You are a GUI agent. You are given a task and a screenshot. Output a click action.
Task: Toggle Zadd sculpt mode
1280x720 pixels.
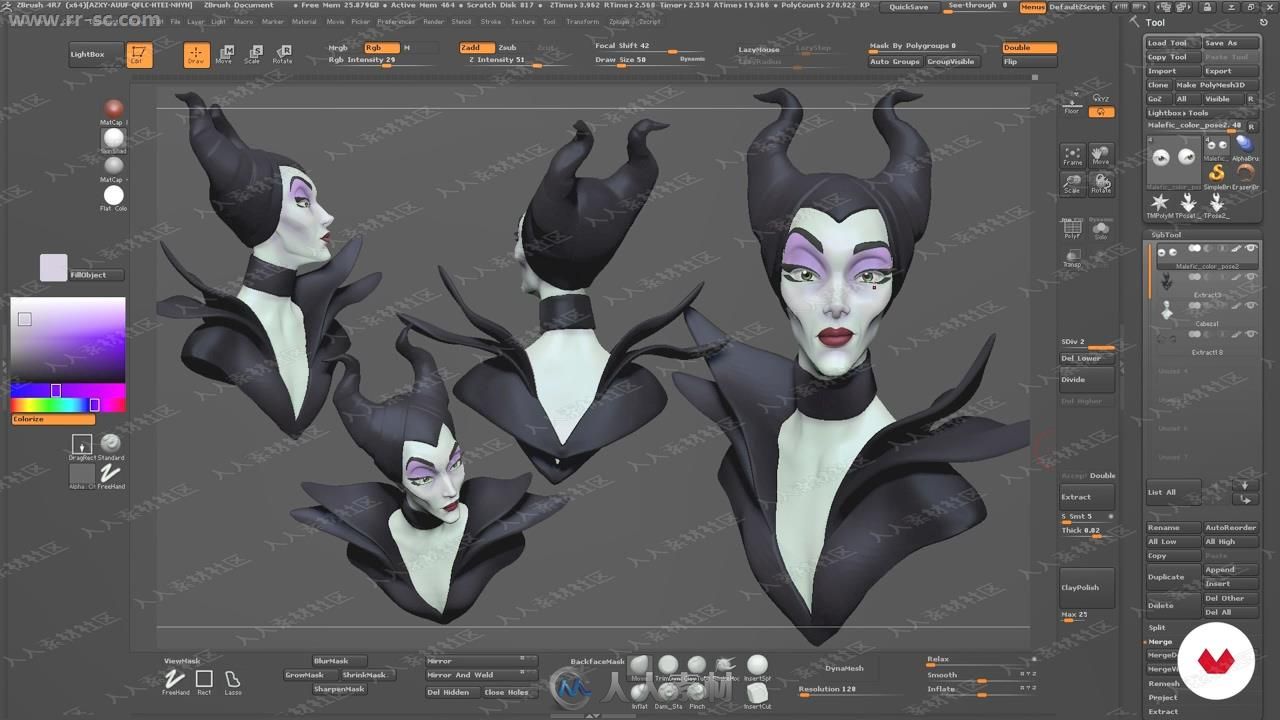click(x=476, y=47)
